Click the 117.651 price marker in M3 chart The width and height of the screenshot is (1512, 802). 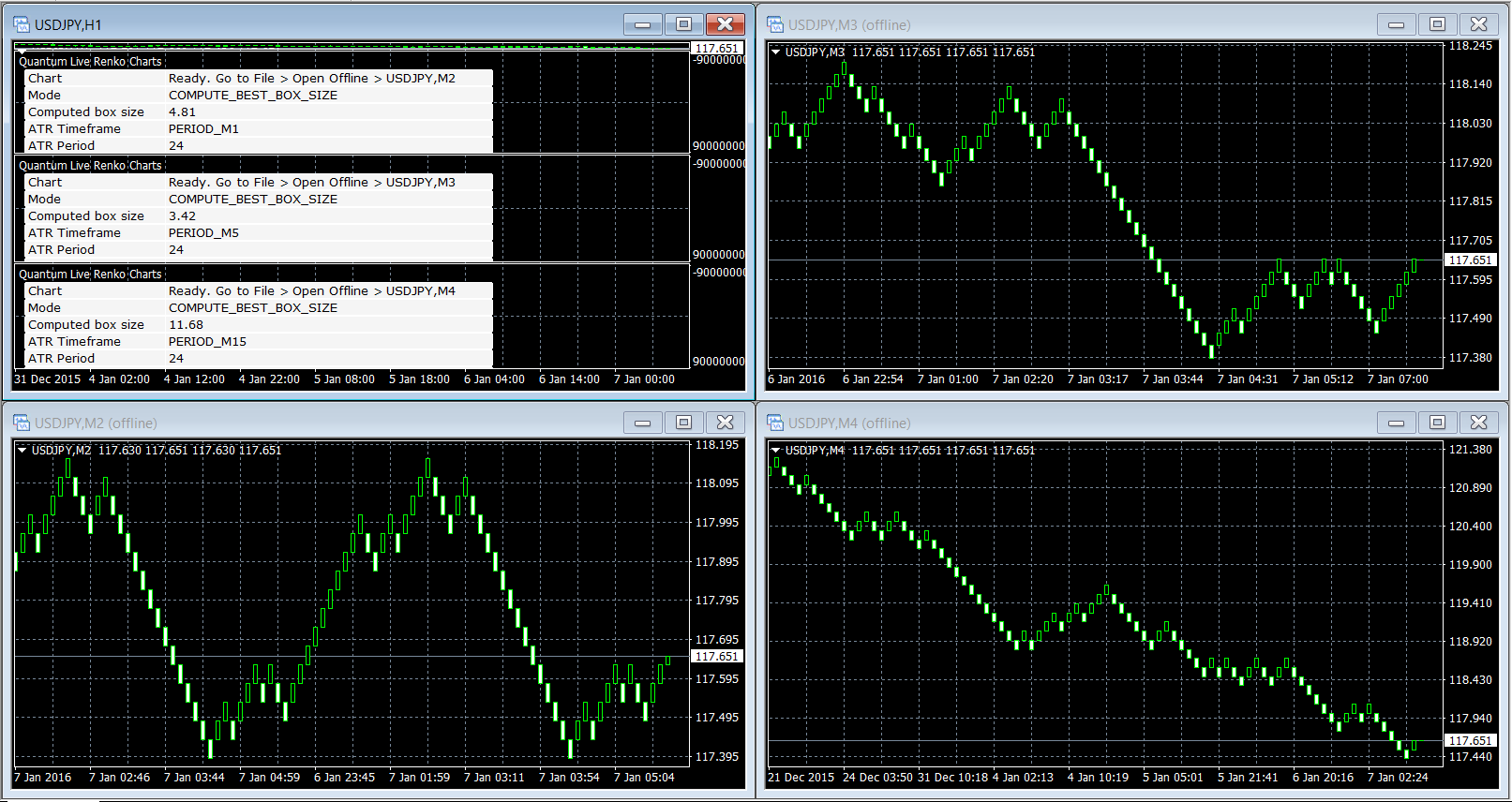(x=1469, y=260)
